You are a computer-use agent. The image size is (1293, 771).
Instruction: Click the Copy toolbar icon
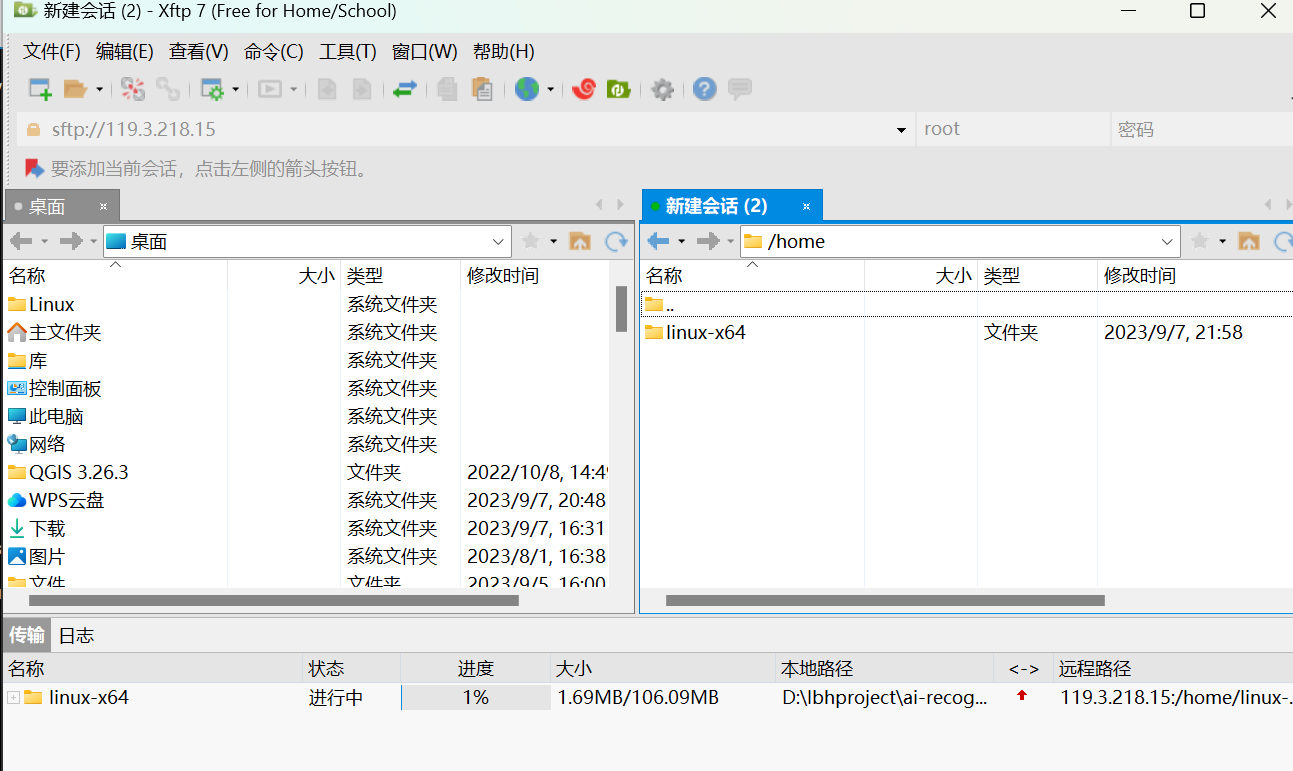tap(447, 89)
